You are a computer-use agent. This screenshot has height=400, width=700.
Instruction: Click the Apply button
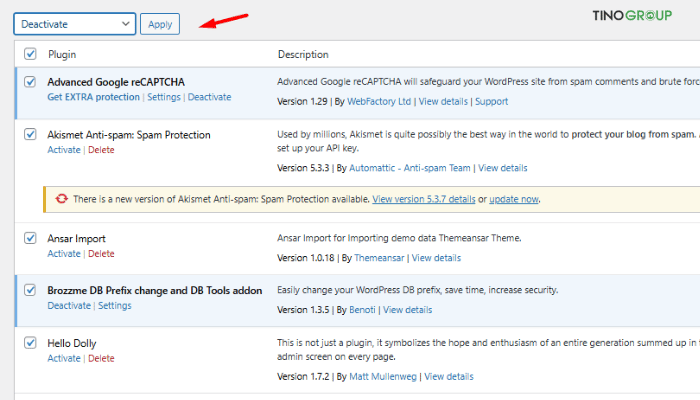160,24
